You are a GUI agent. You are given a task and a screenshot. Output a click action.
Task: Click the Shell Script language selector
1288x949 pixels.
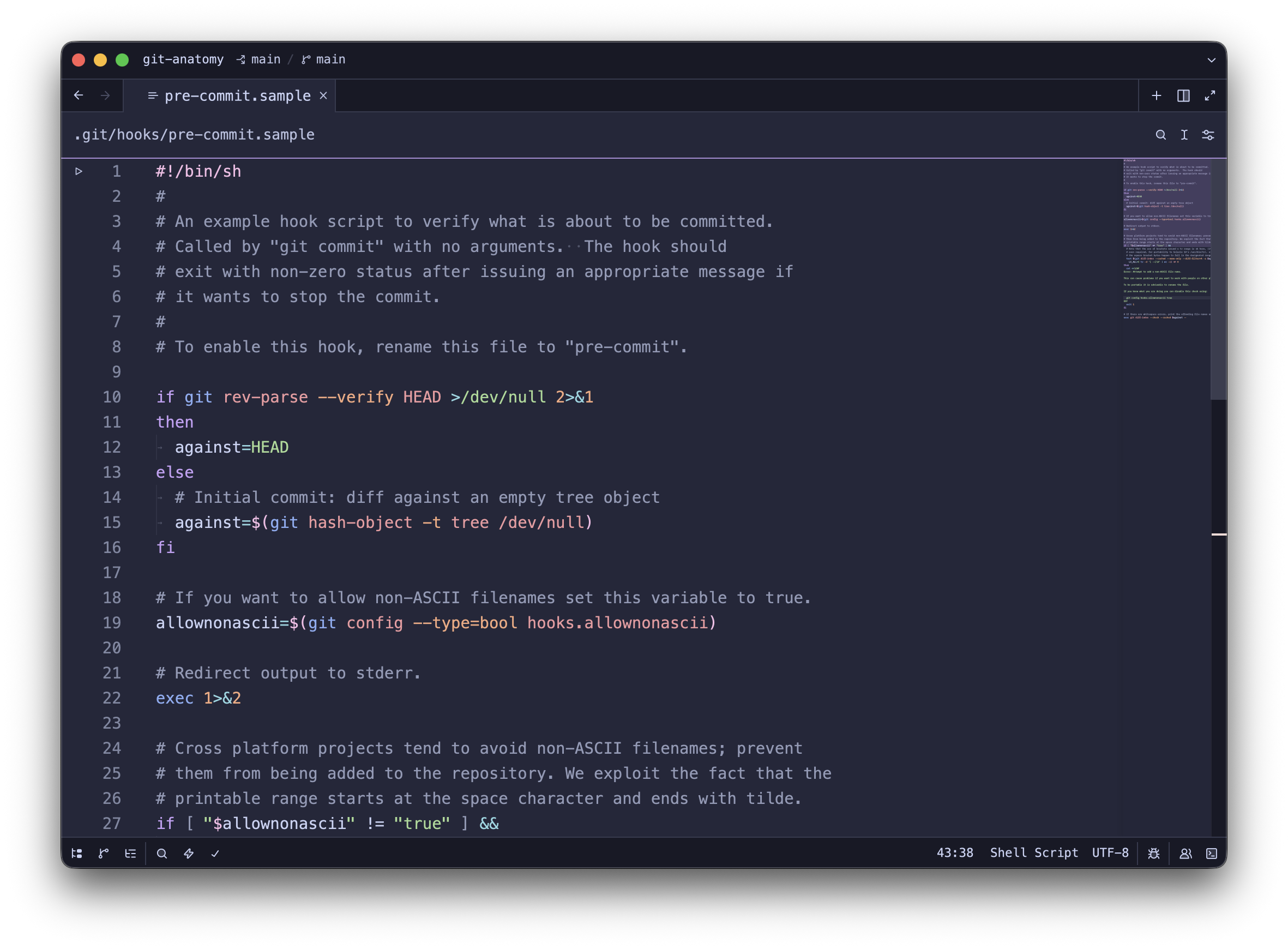(1033, 853)
